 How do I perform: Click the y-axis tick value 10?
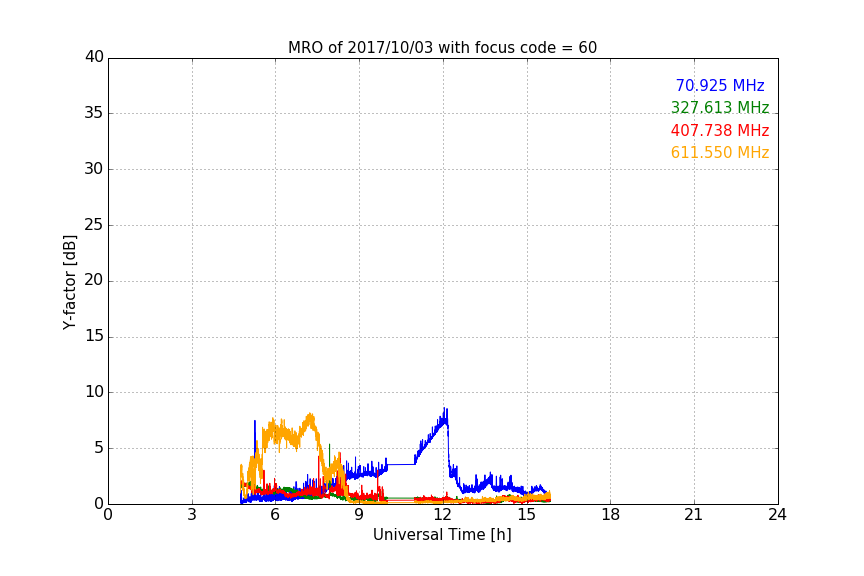click(x=94, y=392)
